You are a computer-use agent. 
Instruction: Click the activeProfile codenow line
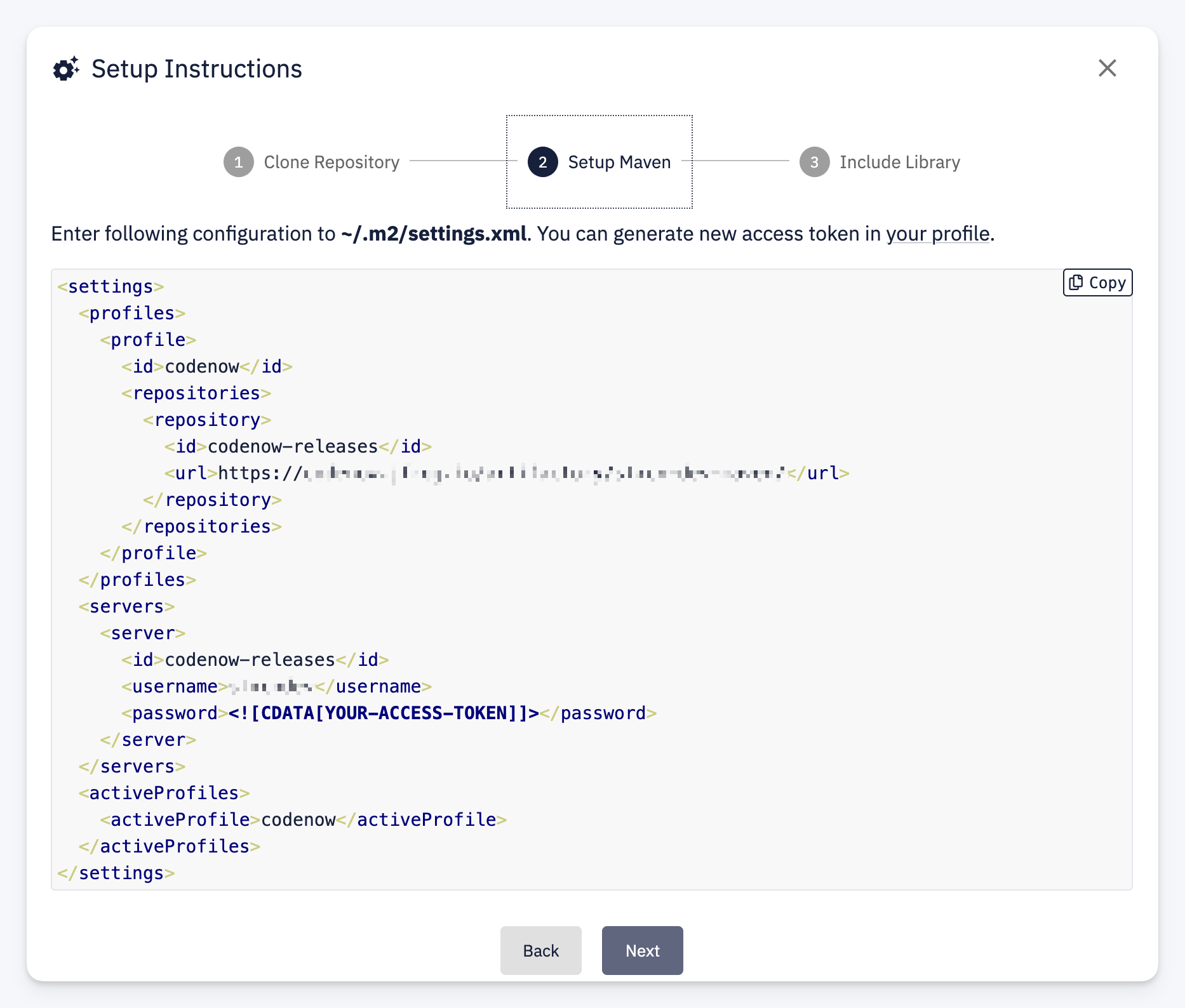(x=303, y=819)
